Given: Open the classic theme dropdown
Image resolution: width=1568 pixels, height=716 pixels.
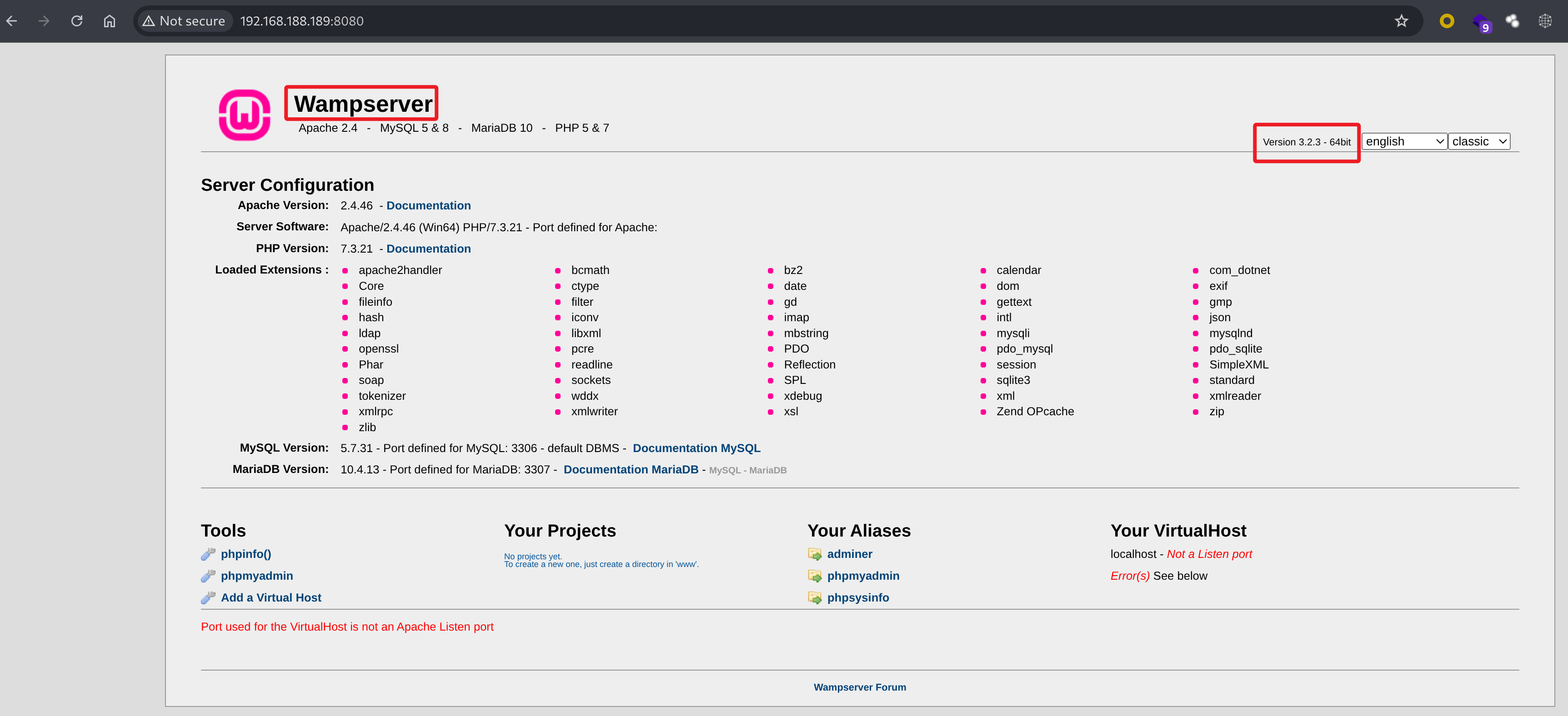Looking at the screenshot, I should (x=1478, y=142).
